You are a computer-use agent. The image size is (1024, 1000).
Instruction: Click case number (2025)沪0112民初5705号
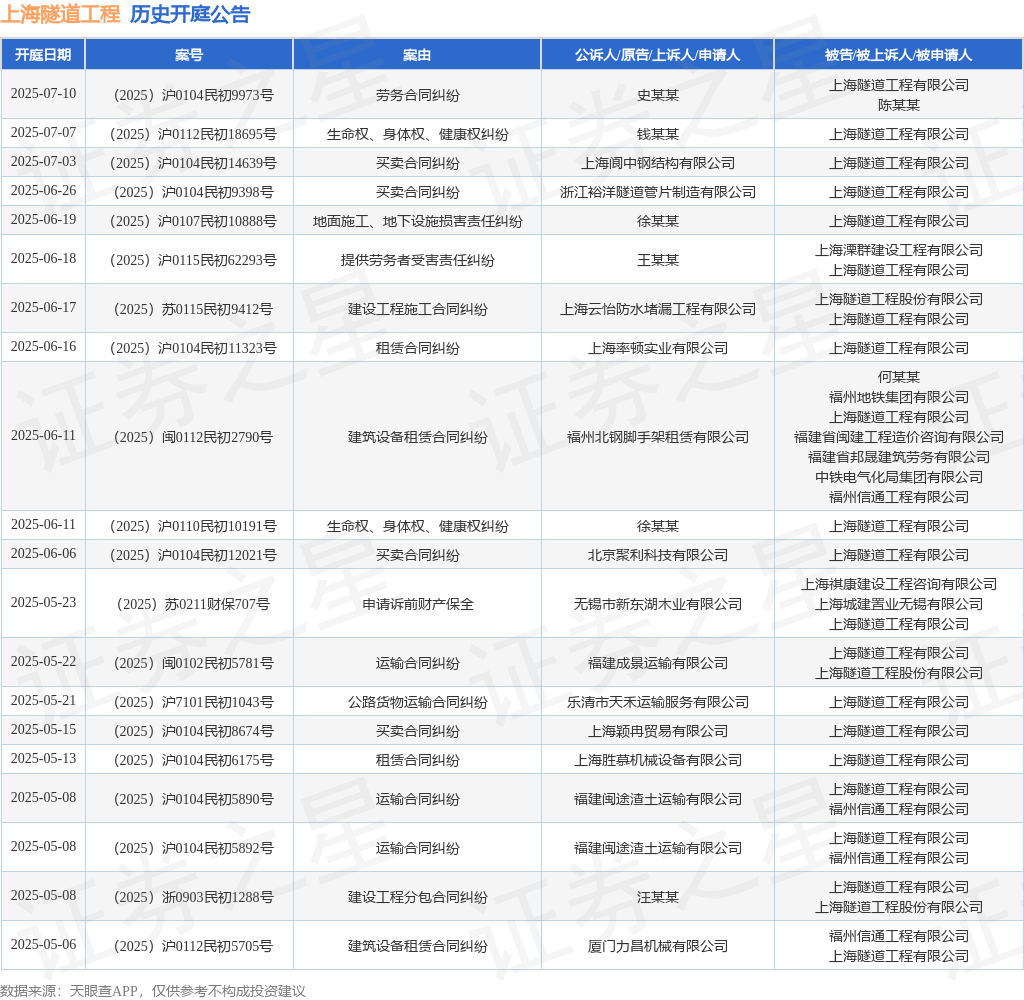coord(193,946)
